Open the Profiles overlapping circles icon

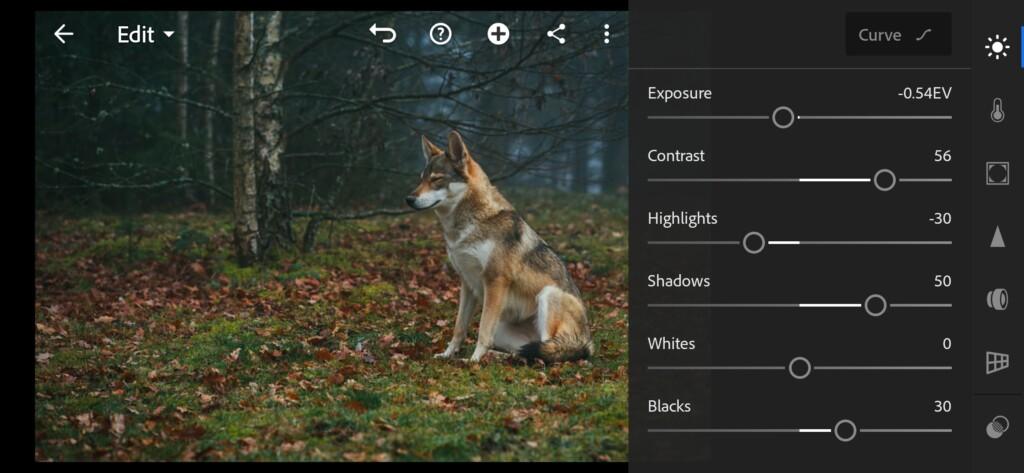pos(997,427)
